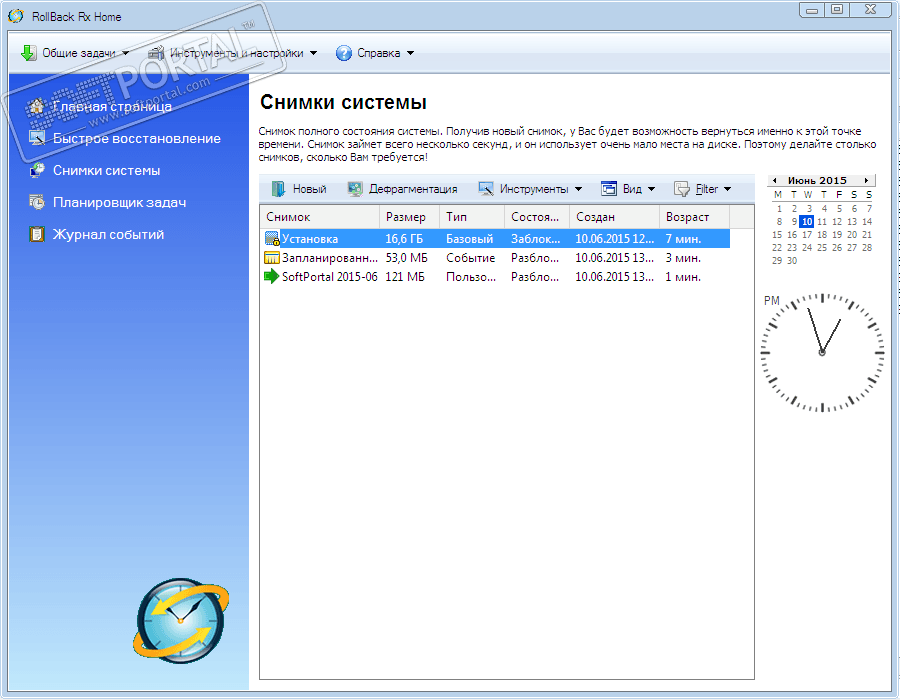900x700 pixels.
Task: Click the Дефрагментация button
Action: [x=402, y=189]
